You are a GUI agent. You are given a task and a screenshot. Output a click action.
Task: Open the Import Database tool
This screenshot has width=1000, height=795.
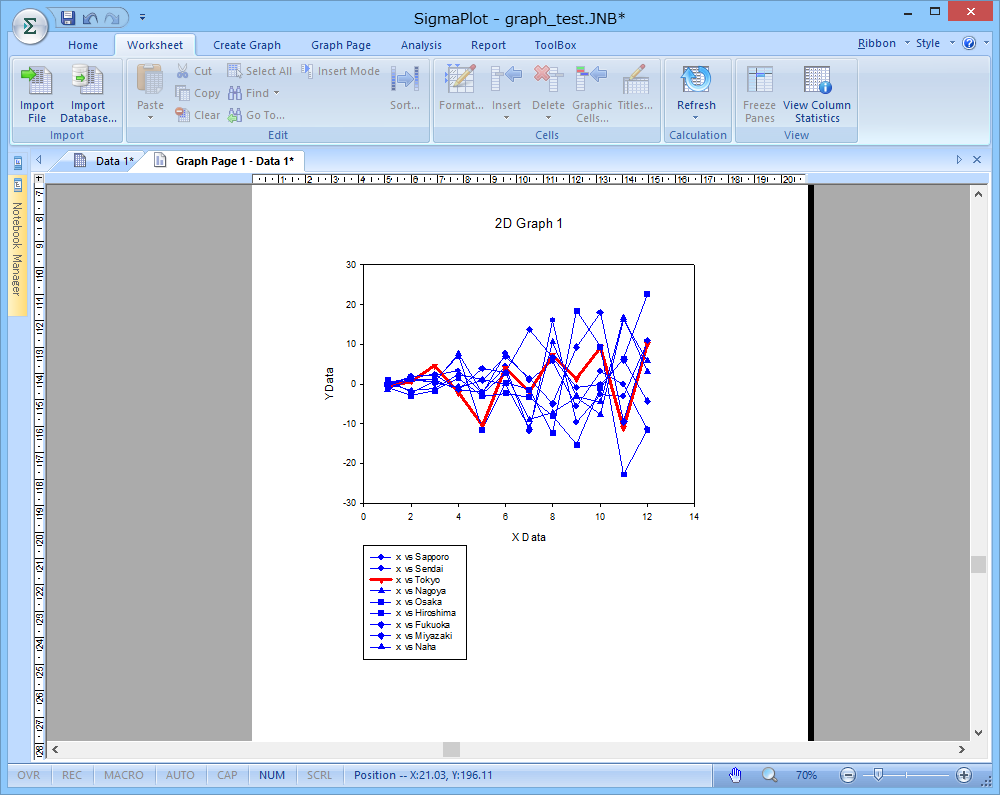pyautogui.click(x=88, y=82)
